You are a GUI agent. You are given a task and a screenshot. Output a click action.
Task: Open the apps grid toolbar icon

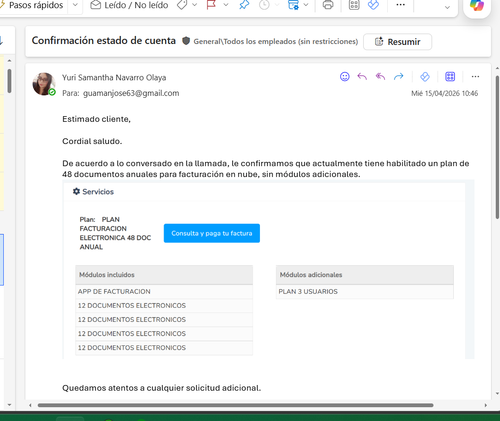(354, 5)
